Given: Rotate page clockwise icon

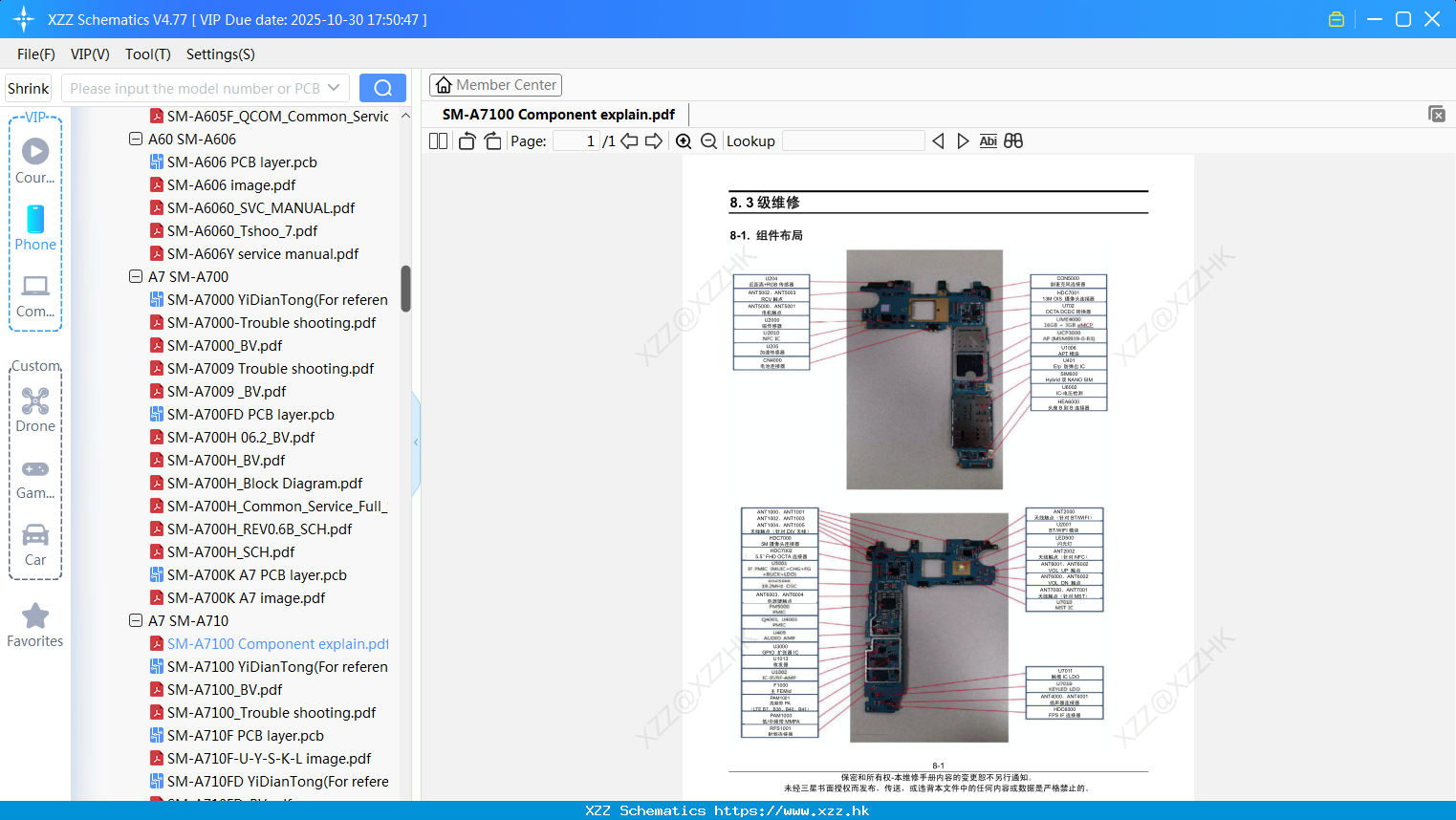Looking at the screenshot, I should [492, 140].
